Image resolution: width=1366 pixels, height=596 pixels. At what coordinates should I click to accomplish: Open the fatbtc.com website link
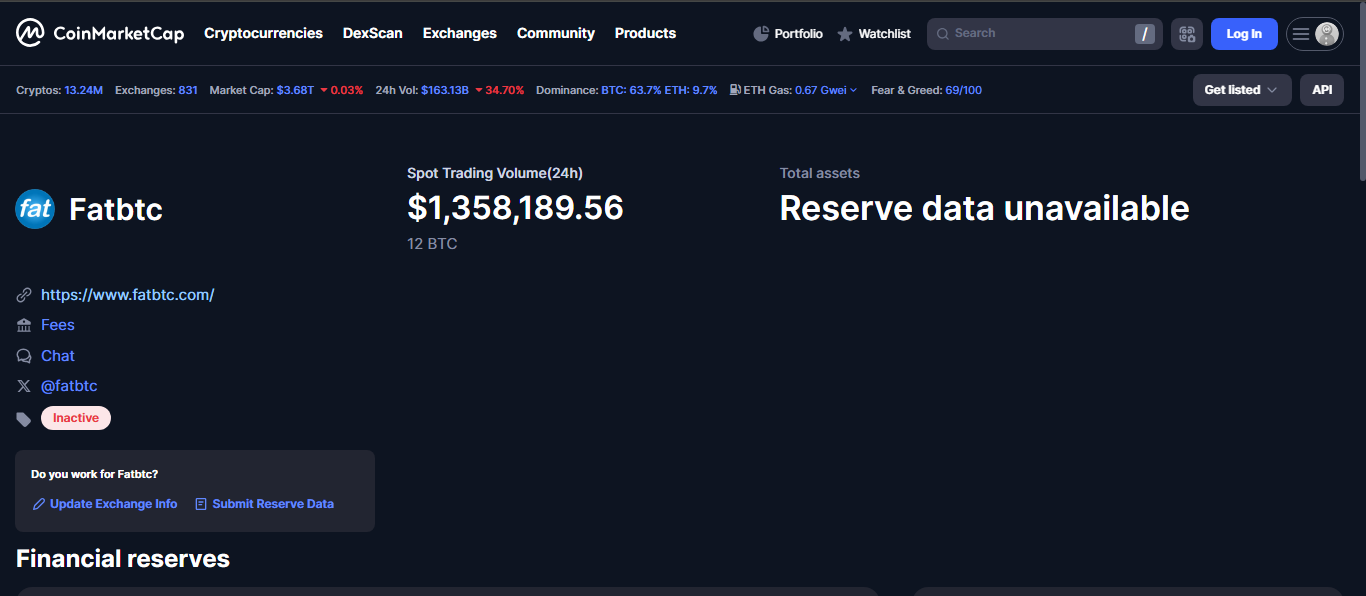click(x=127, y=295)
